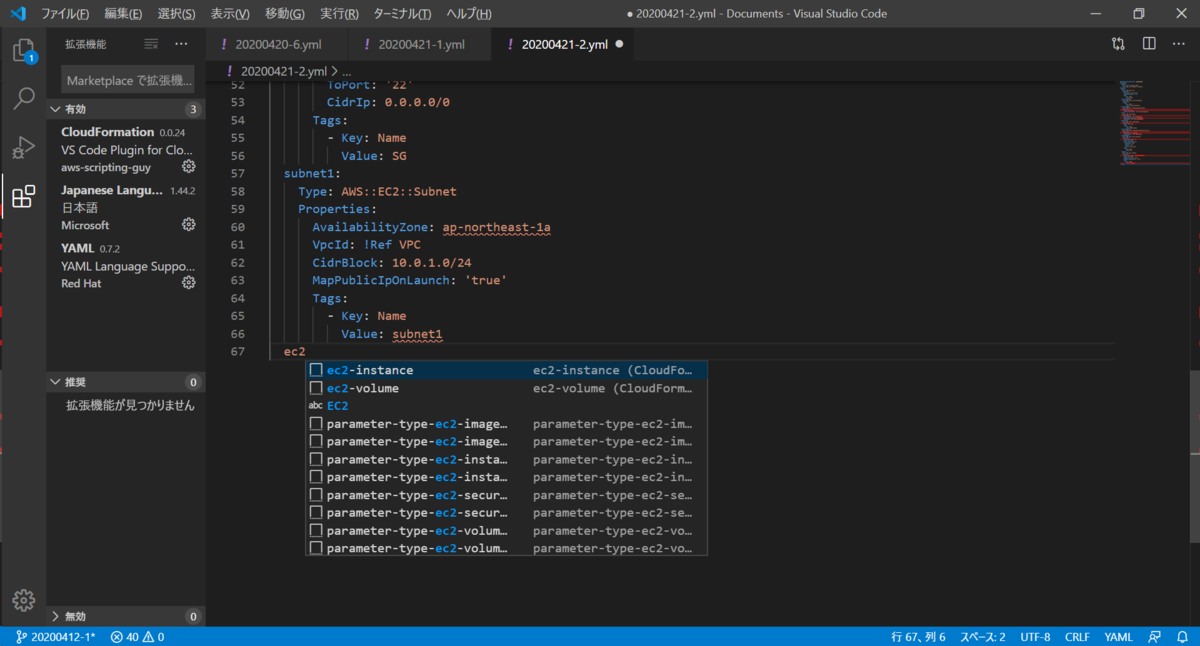Screen dimensions: 1200x646
Task: Open the errors and warnings status item
Action: point(137,636)
